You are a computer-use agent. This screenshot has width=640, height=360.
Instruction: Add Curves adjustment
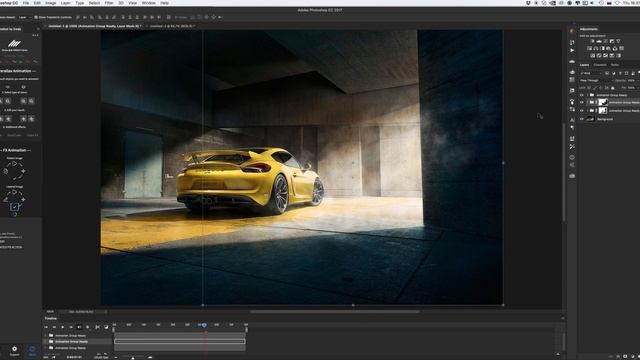(605, 41)
